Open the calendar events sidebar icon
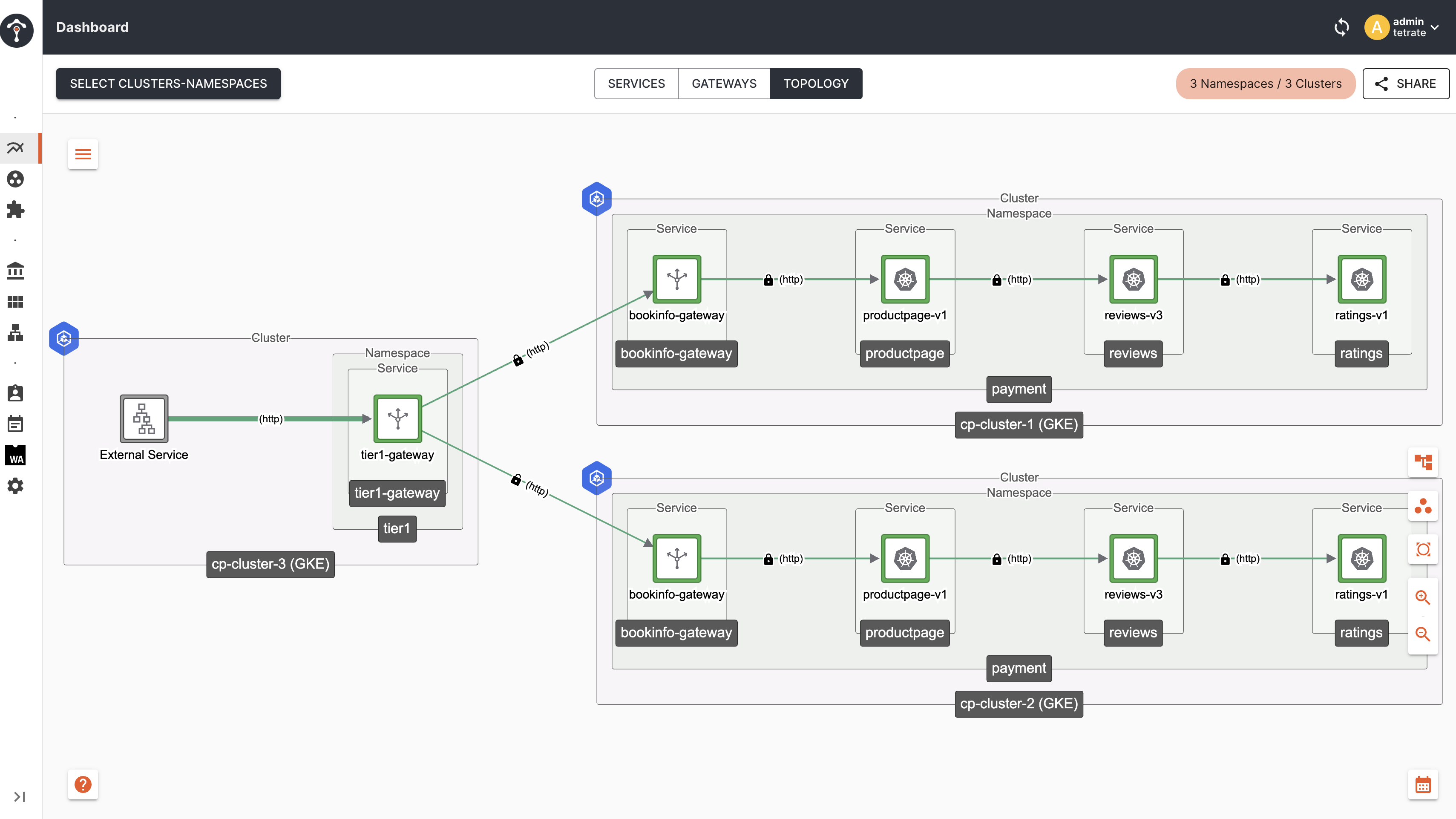 click(x=15, y=424)
